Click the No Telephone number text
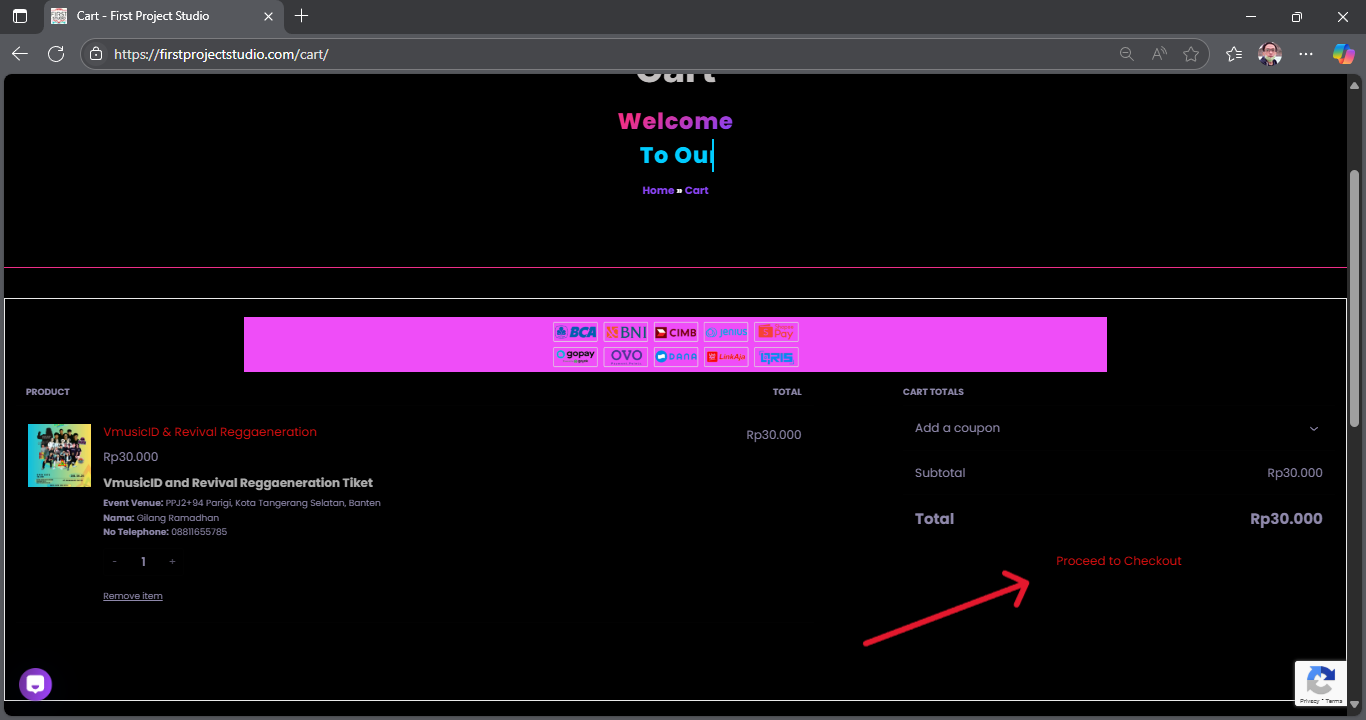The width and height of the screenshot is (1366, 720). point(165,532)
